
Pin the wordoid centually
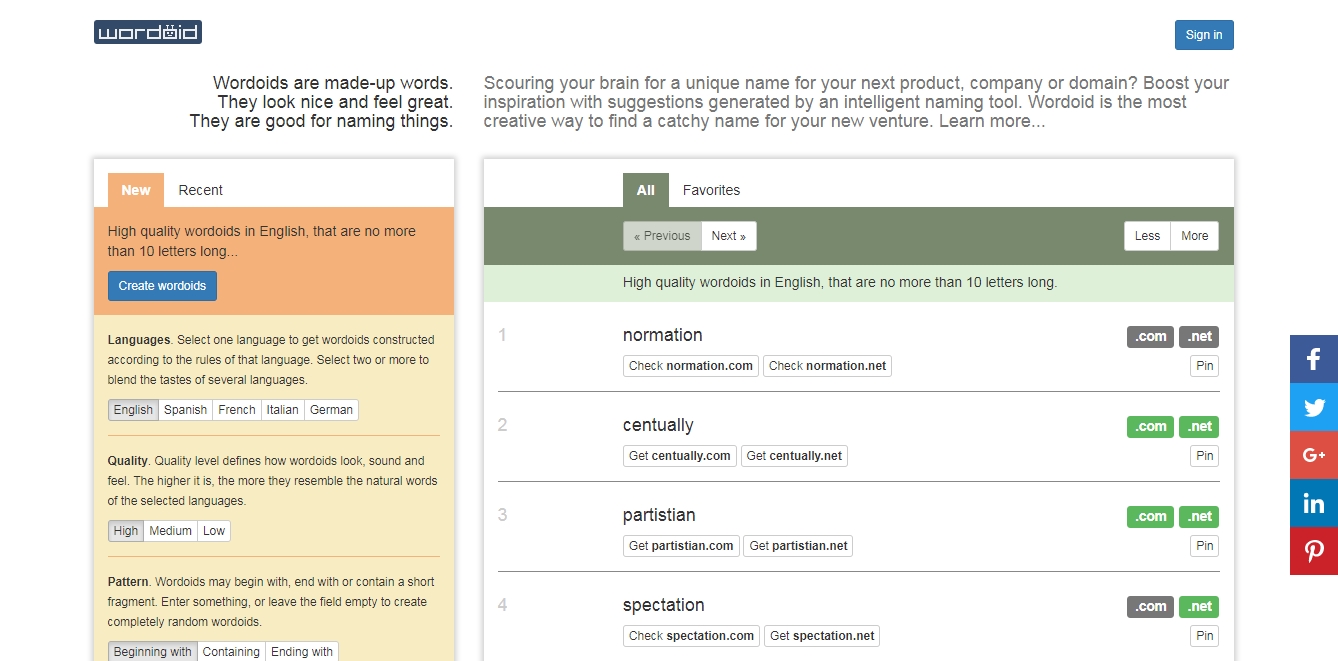[x=1205, y=456]
